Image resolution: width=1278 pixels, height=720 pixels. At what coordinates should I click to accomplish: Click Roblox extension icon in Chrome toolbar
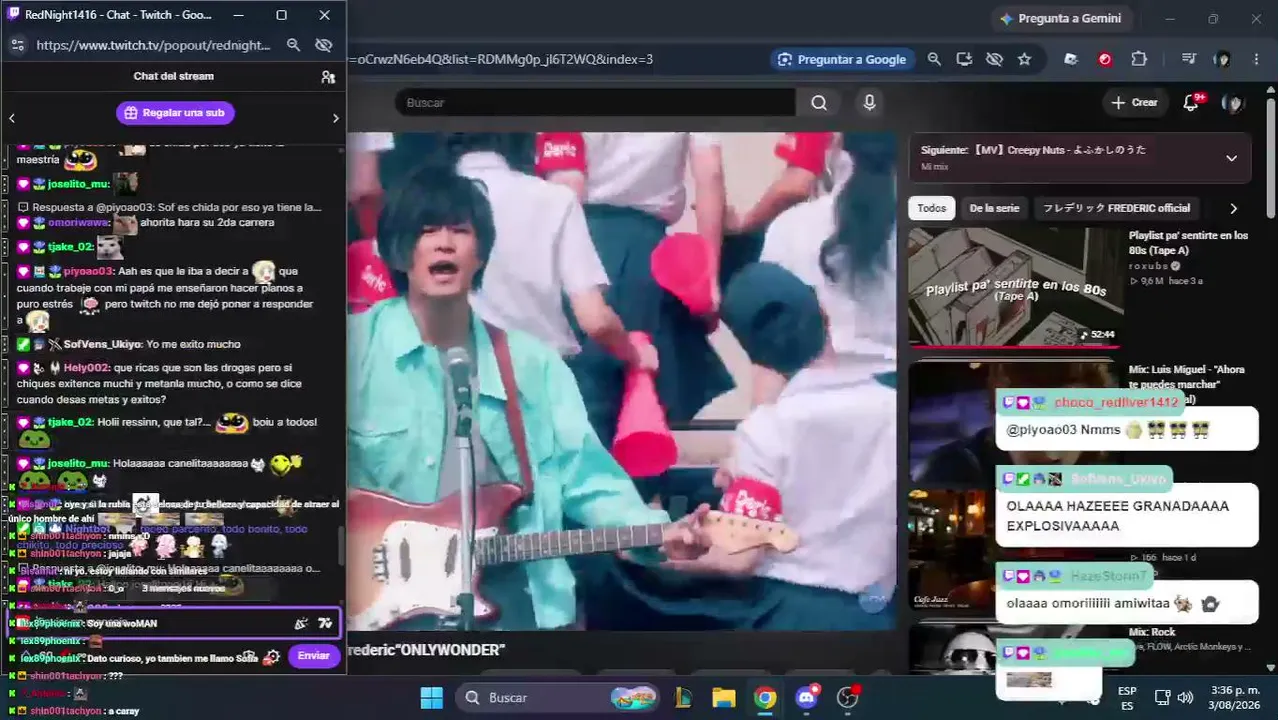pos(1071,59)
